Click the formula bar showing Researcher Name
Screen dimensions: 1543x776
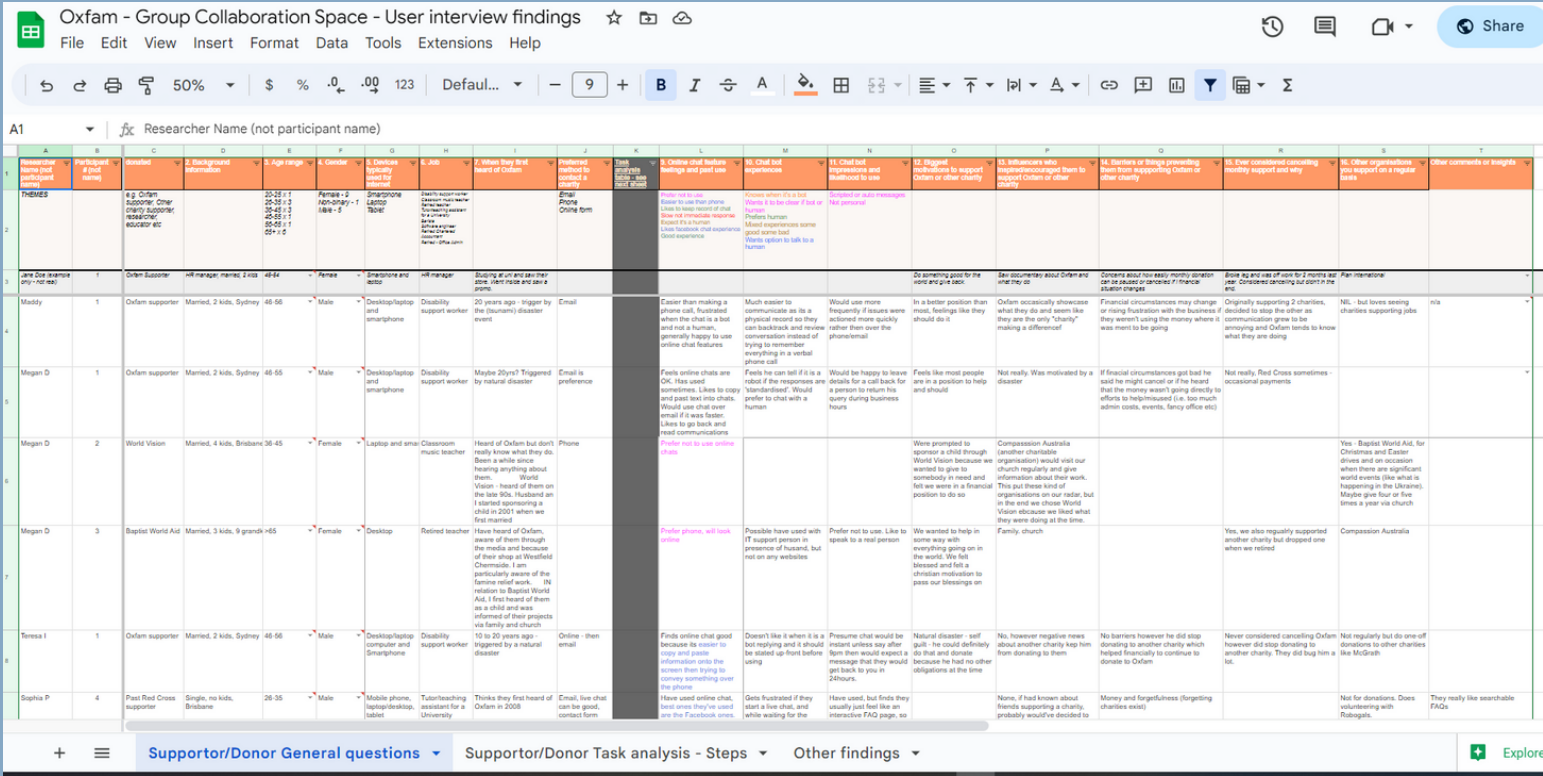[x=262, y=129]
